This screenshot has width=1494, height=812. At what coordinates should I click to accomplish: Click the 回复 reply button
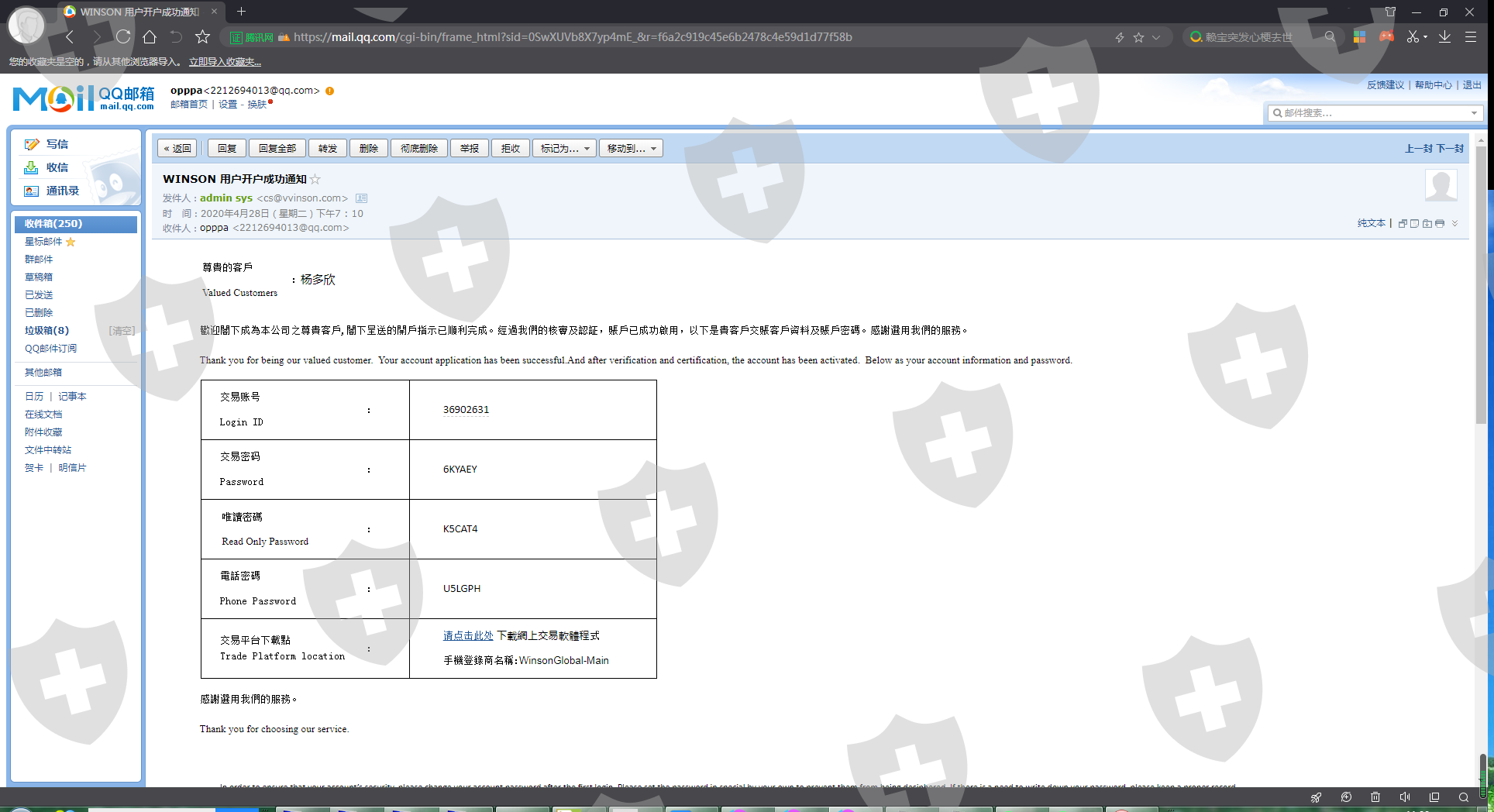pos(227,149)
